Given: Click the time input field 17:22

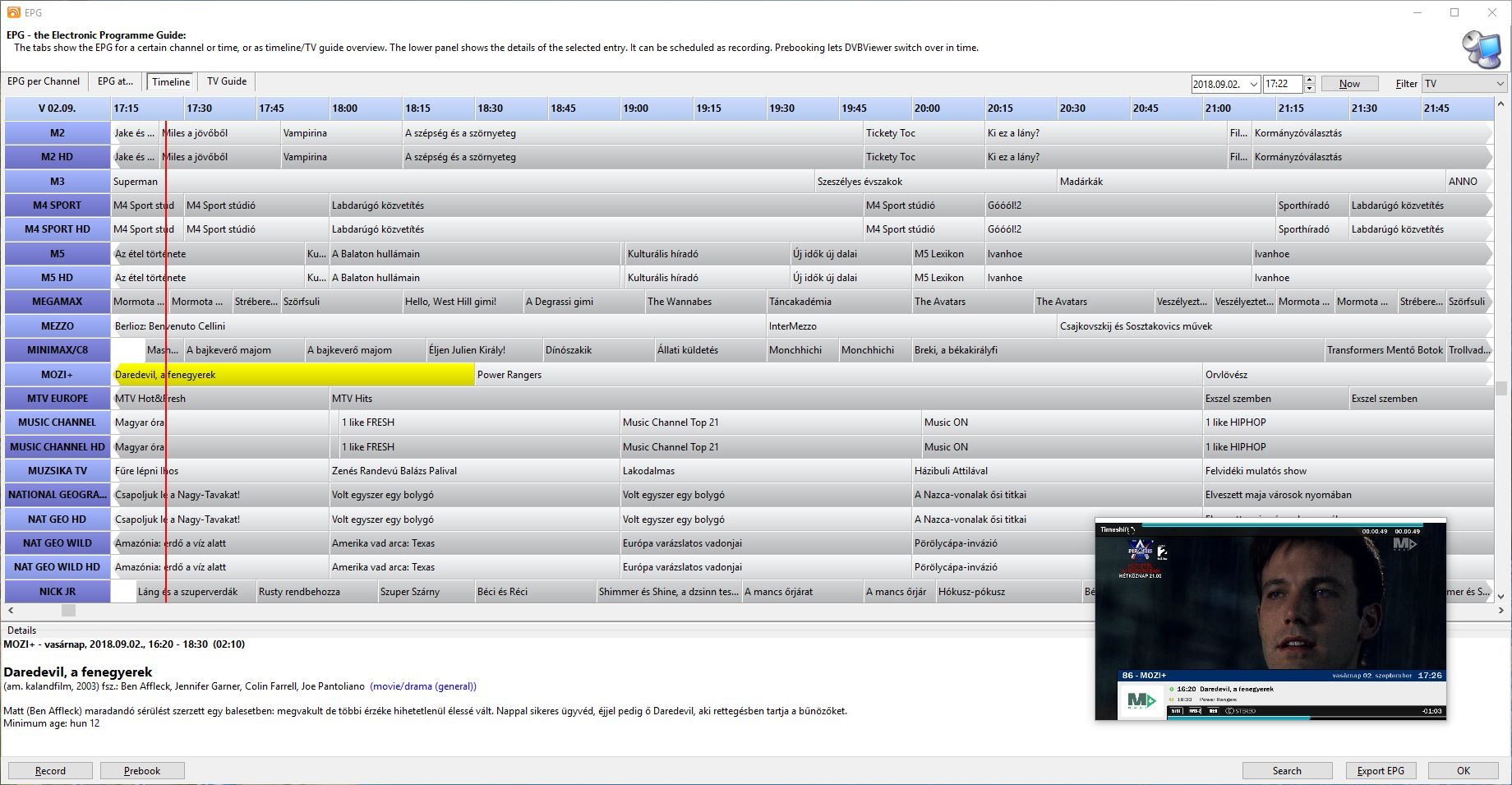Looking at the screenshot, I should coord(1283,84).
